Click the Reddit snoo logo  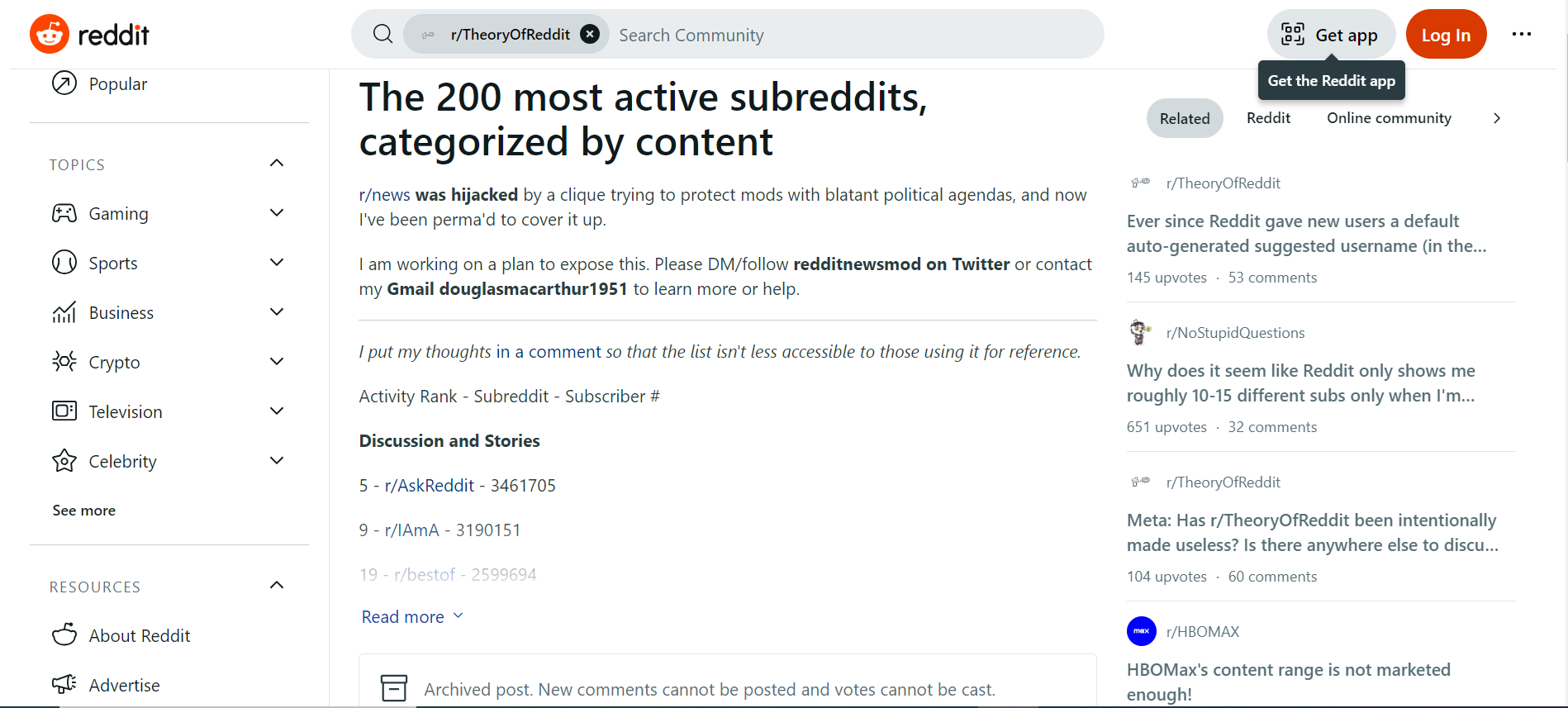click(x=50, y=33)
